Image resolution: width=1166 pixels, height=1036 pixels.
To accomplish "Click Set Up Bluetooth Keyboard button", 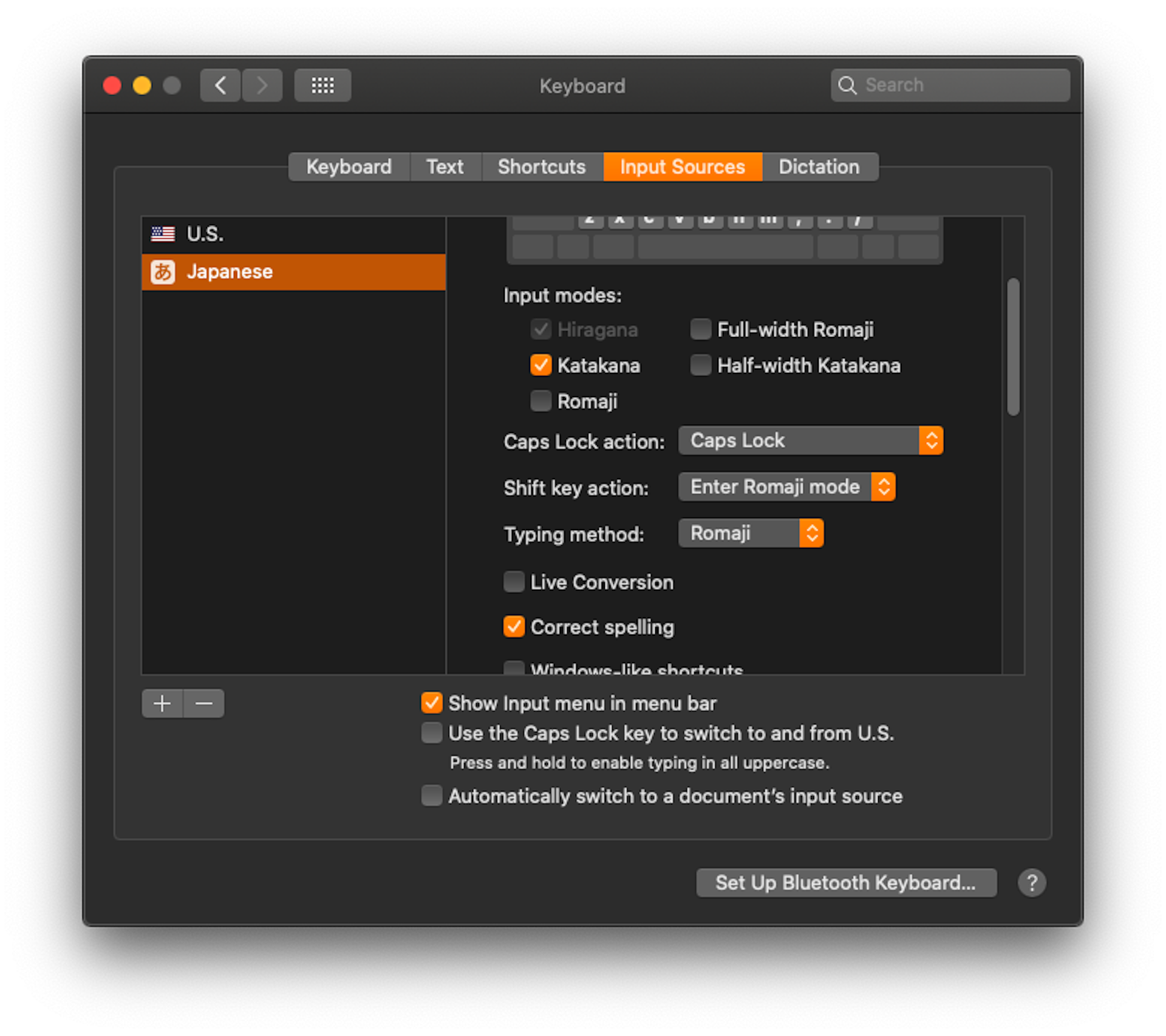I will (843, 883).
